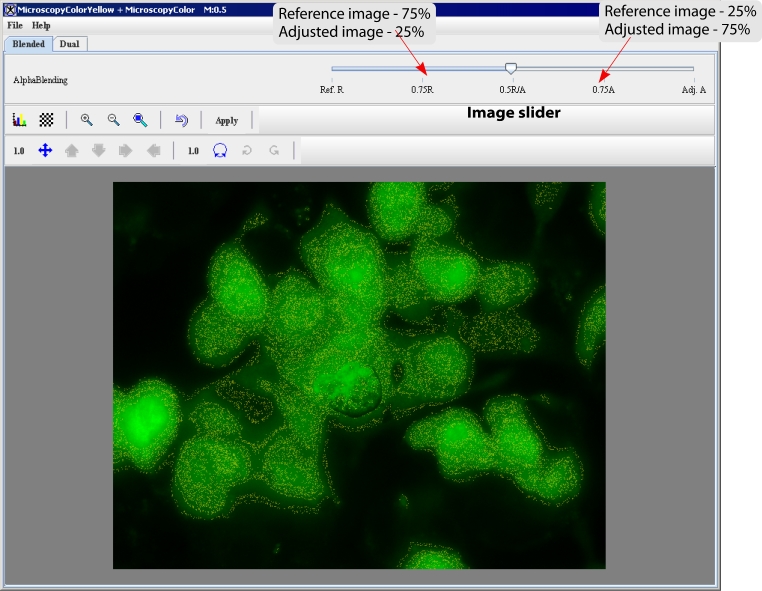Click the AlphaBlending slider at 0.75A mark
The image size is (762, 591).
tap(603, 70)
